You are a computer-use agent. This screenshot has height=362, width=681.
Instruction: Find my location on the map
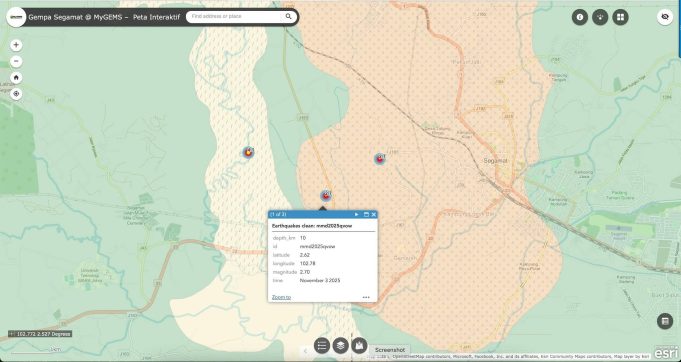tap(16, 94)
